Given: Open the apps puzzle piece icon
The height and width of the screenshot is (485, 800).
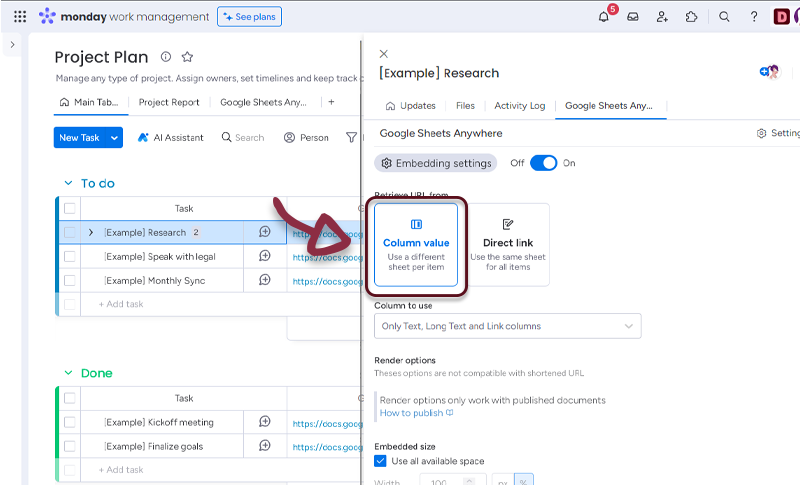Looking at the screenshot, I should coord(691,17).
